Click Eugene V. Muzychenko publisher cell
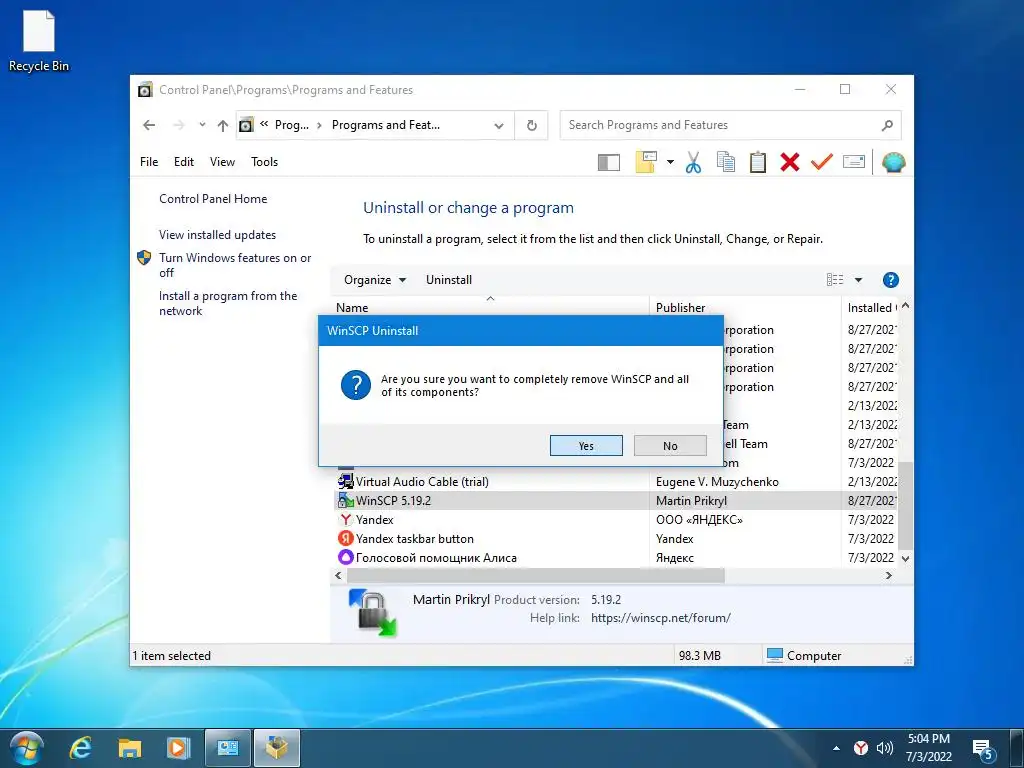The height and width of the screenshot is (768, 1024). click(x=717, y=482)
